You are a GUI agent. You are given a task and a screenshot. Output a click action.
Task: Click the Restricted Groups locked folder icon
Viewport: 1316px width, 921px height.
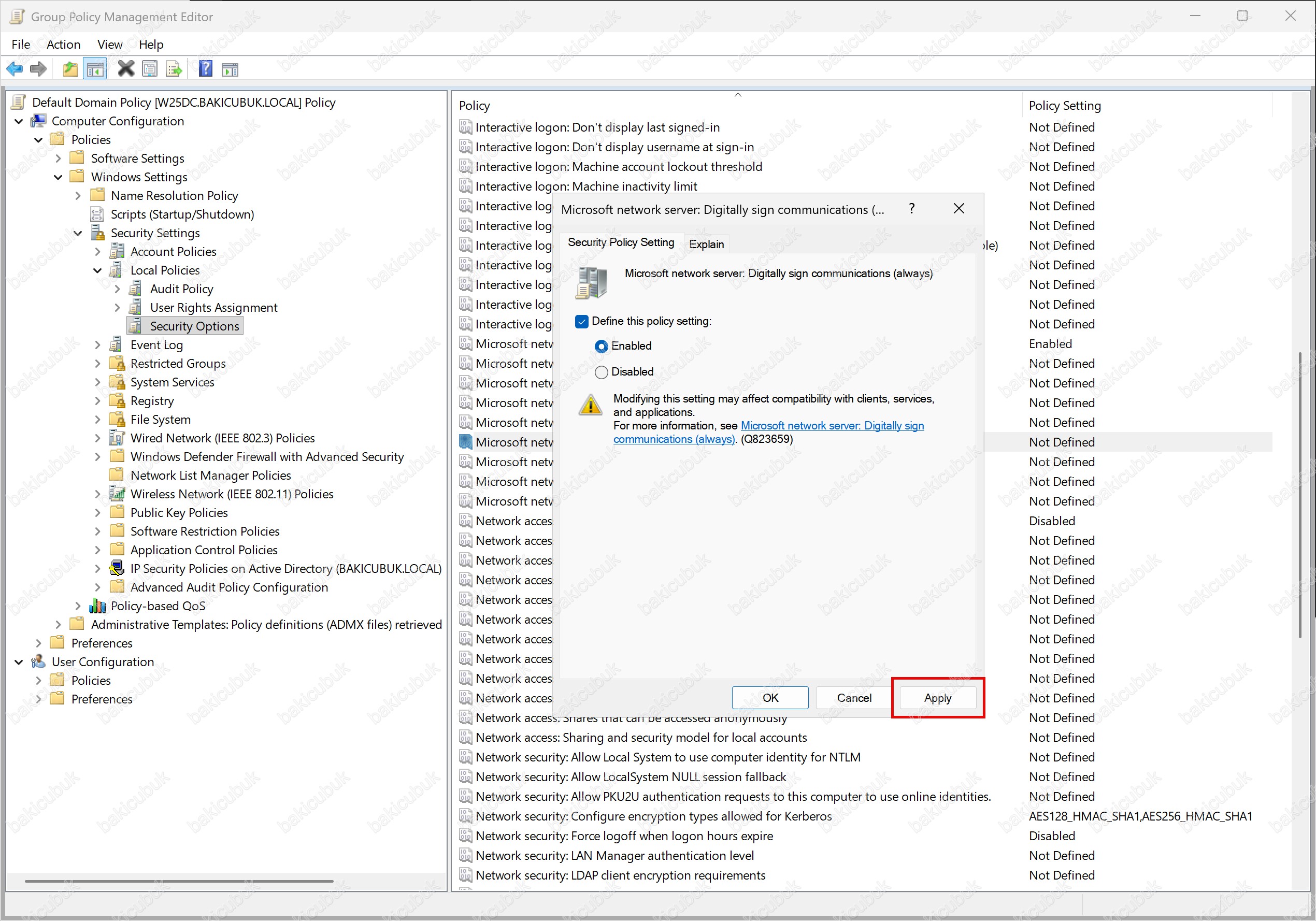click(x=117, y=363)
